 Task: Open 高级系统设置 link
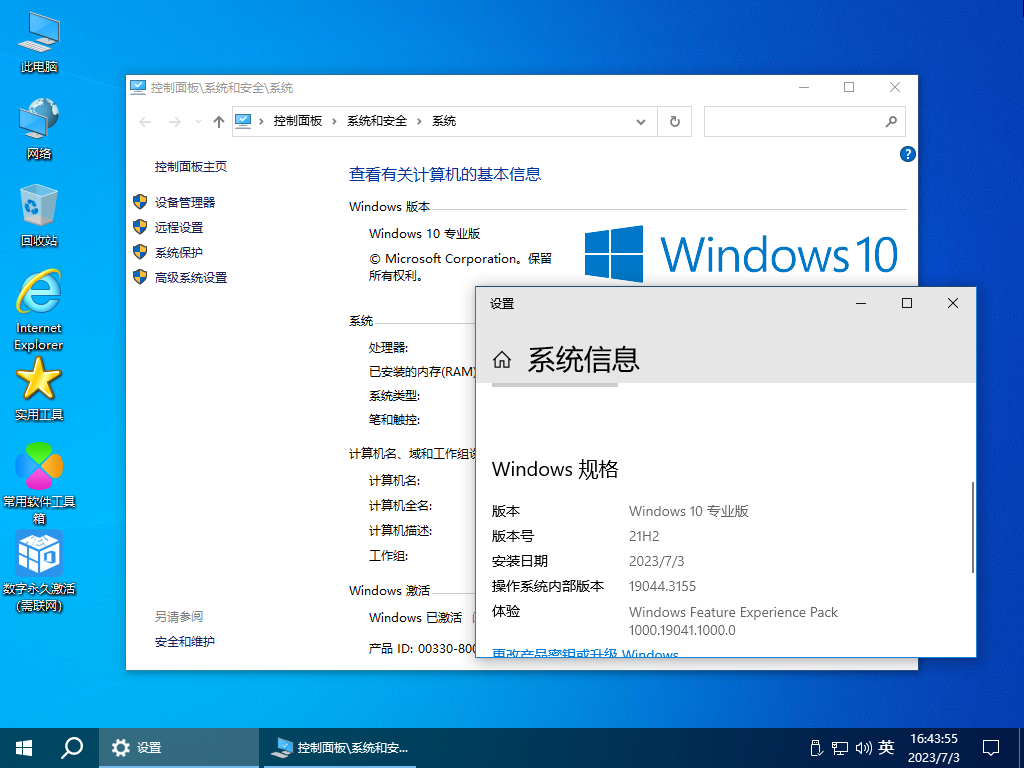pos(191,278)
